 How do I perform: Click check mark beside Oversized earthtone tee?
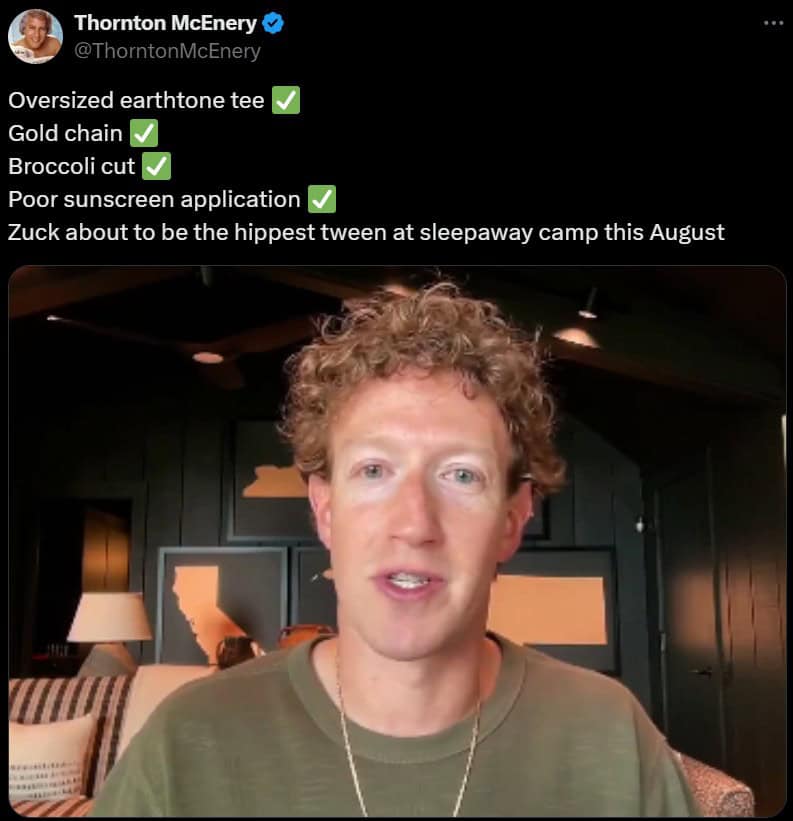[286, 100]
